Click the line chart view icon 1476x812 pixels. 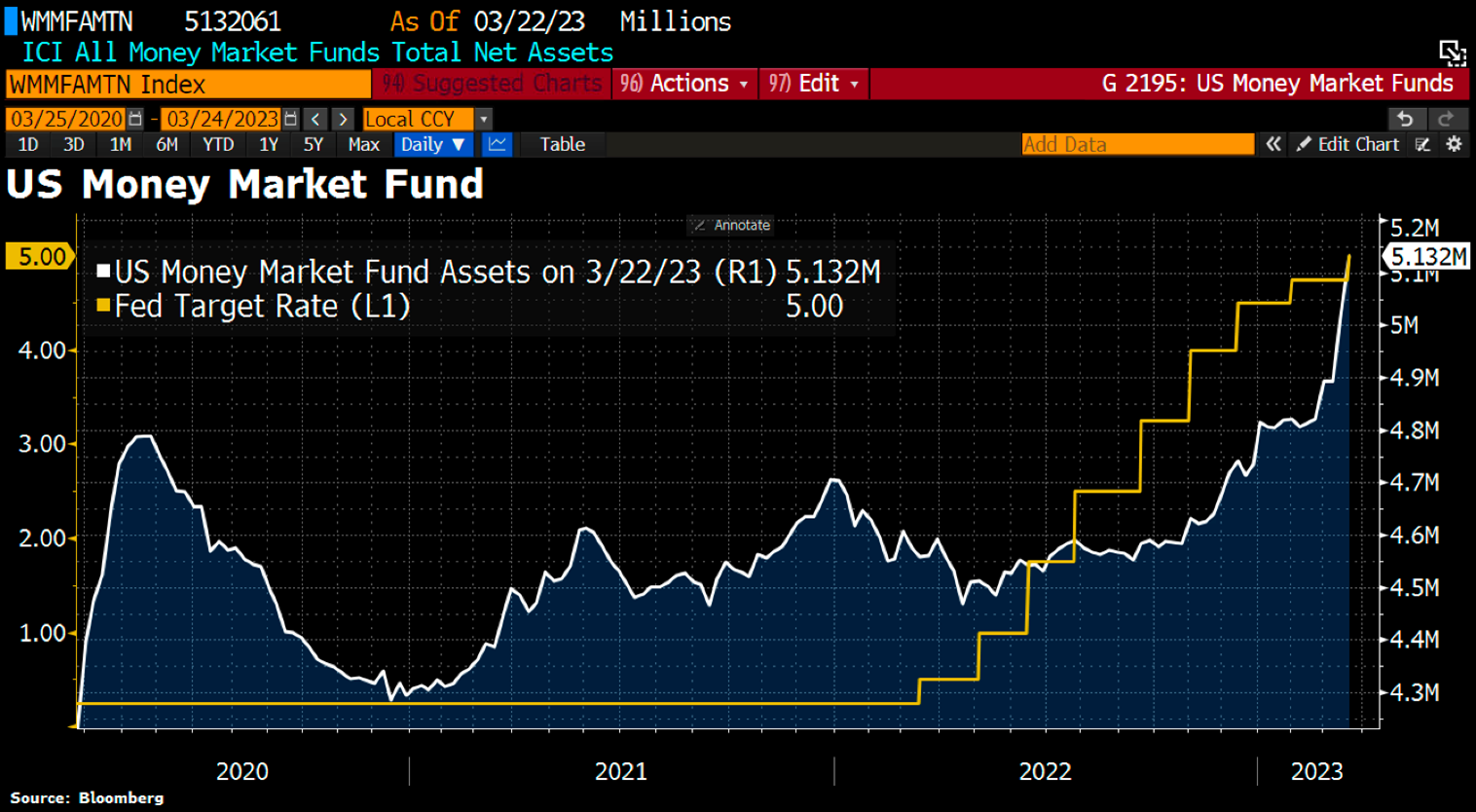point(497,144)
